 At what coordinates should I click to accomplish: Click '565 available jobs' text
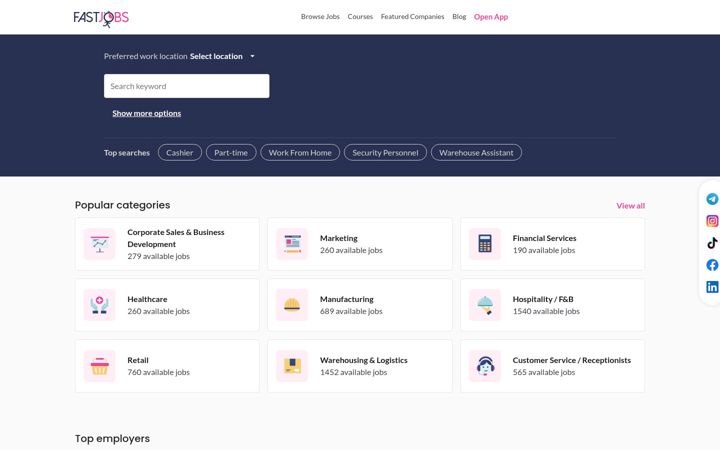click(544, 372)
